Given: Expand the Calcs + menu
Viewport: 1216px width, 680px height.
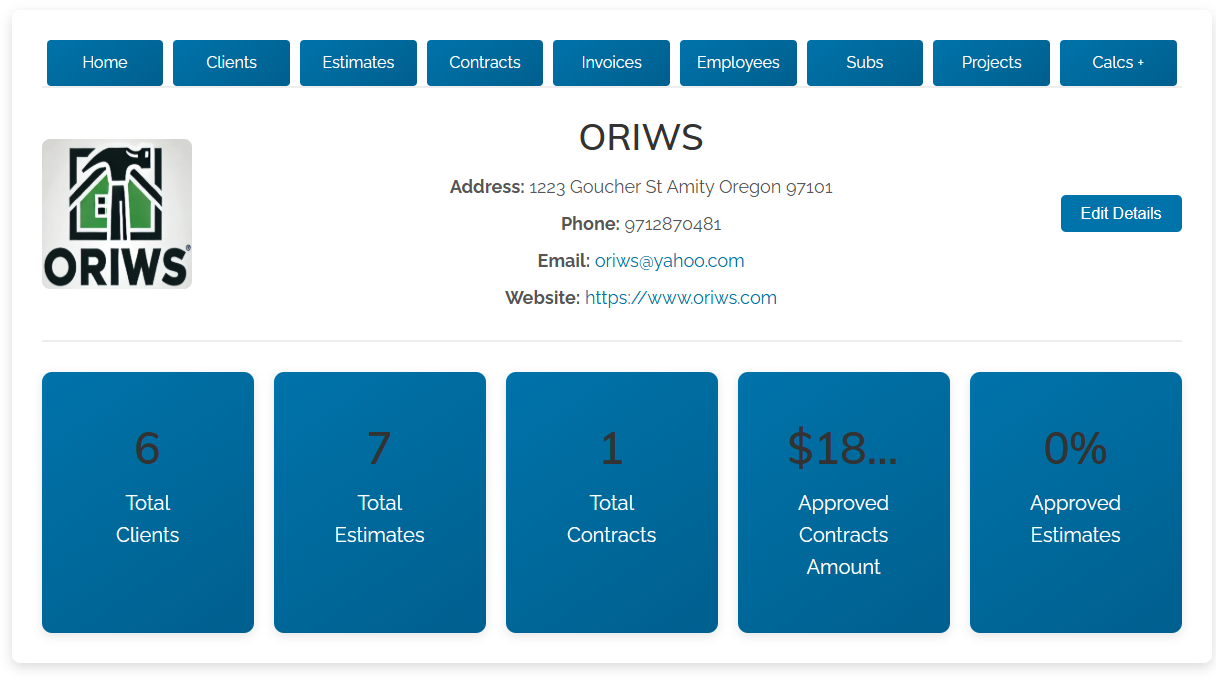Looking at the screenshot, I should (x=1118, y=63).
